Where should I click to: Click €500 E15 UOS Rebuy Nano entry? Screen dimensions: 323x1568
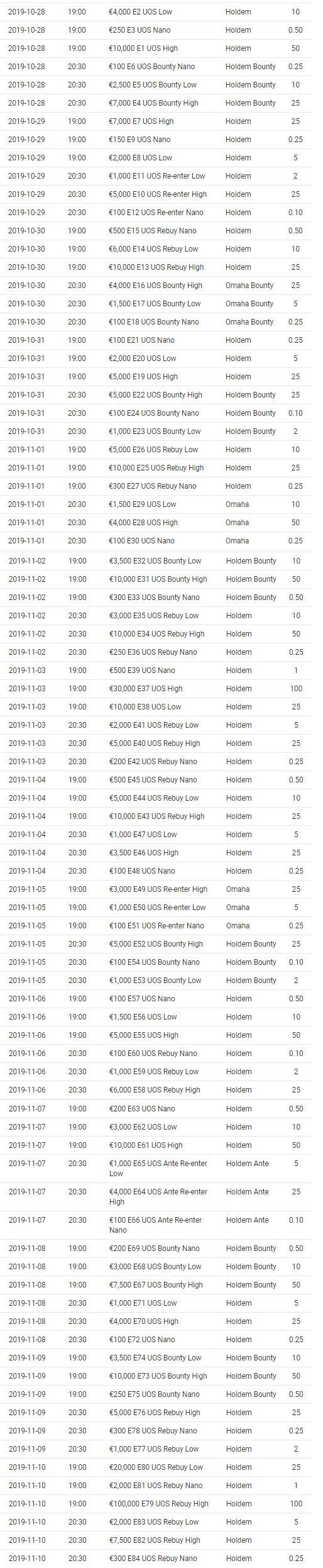point(153,231)
